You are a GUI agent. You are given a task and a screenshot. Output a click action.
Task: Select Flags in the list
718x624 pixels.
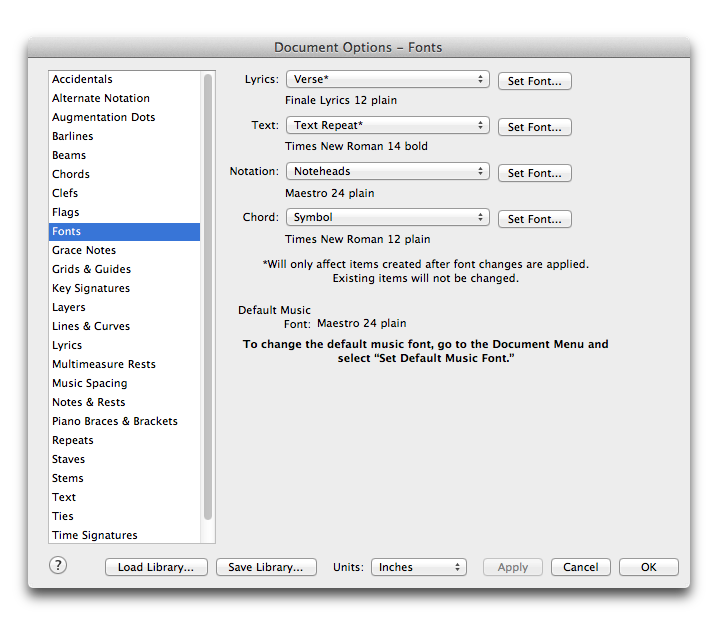124,212
